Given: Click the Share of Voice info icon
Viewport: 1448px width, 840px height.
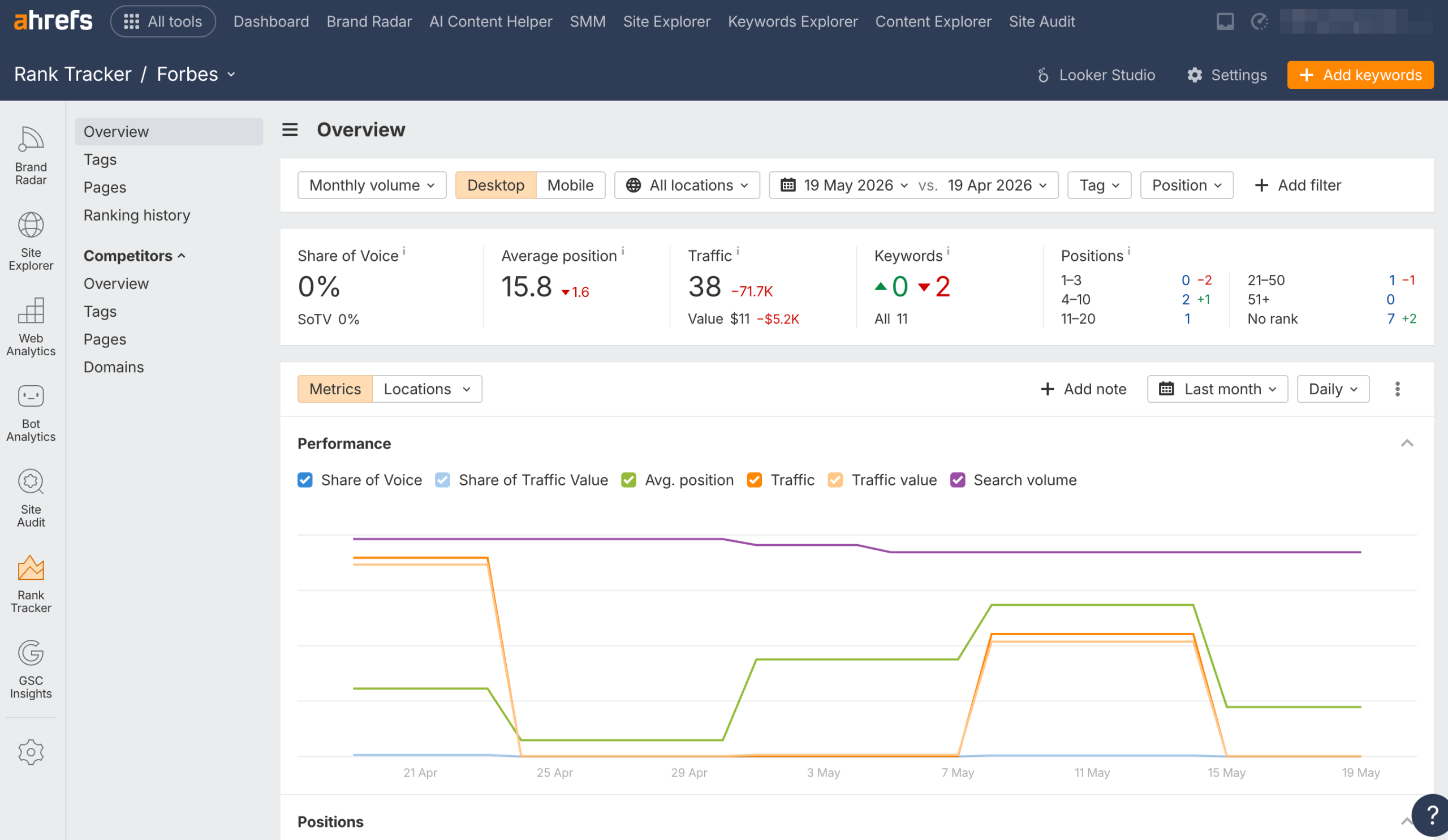Looking at the screenshot, I should coord(404,251).
